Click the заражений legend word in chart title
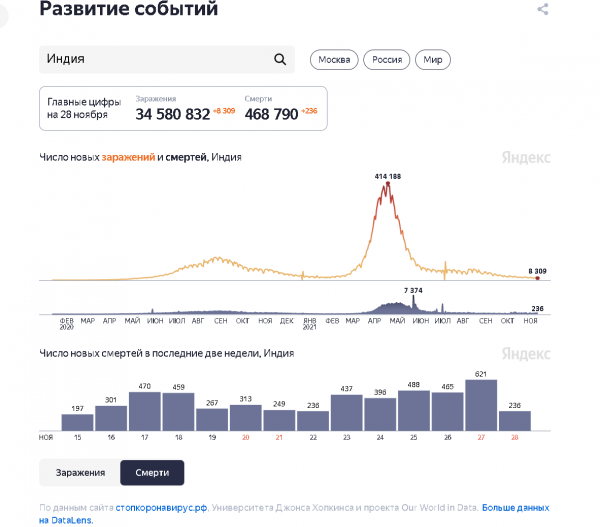The width and height of the screenshot is (600, 527). click(128, 157)
